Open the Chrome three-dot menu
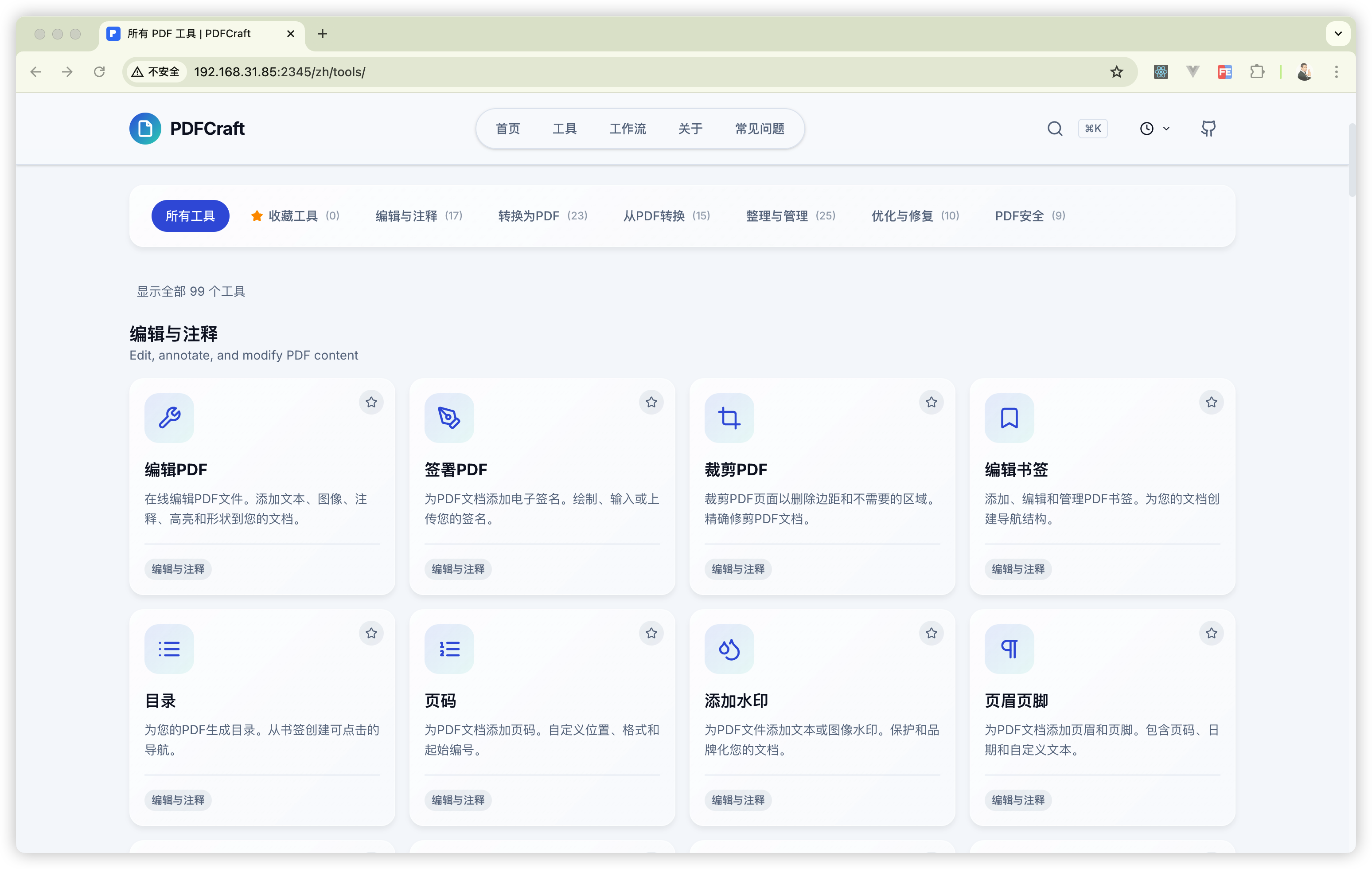This screenshot has width=1372, height=869. pos(1336,72)
